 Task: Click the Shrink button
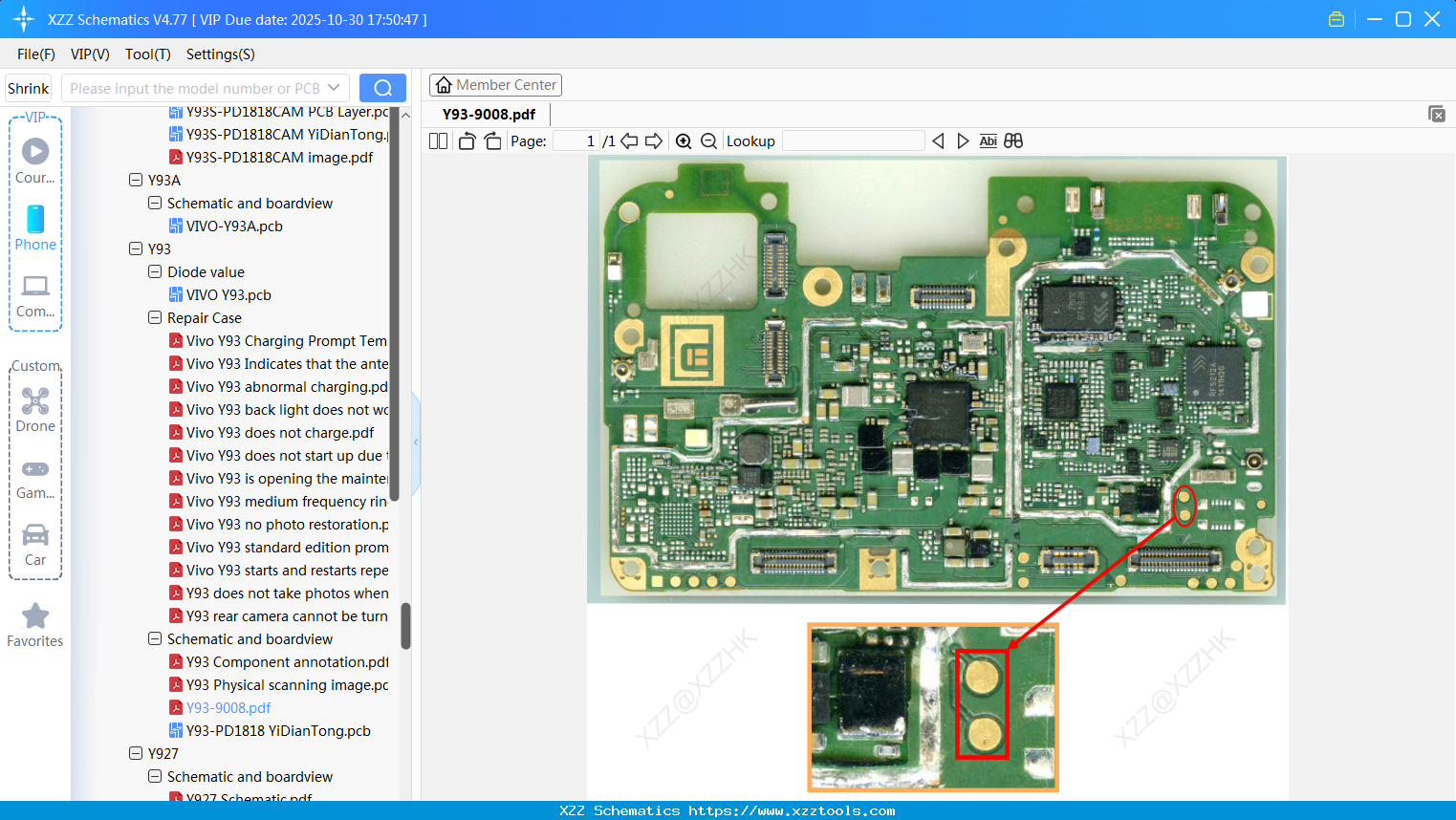[28, 88]
